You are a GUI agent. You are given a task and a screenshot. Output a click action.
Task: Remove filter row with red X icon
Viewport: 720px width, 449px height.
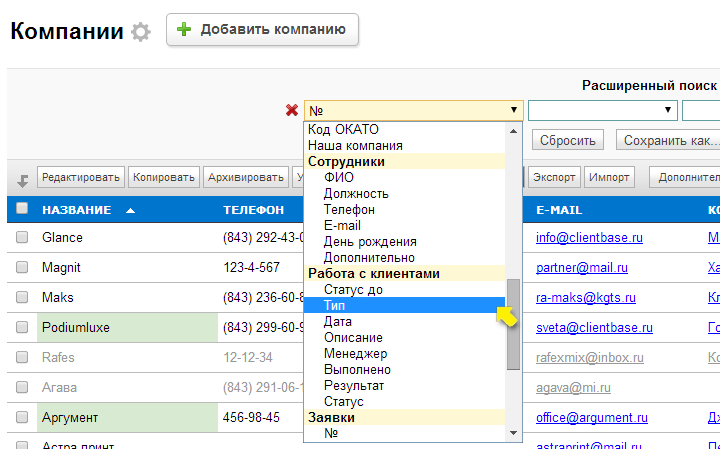[x=292, y=110]
